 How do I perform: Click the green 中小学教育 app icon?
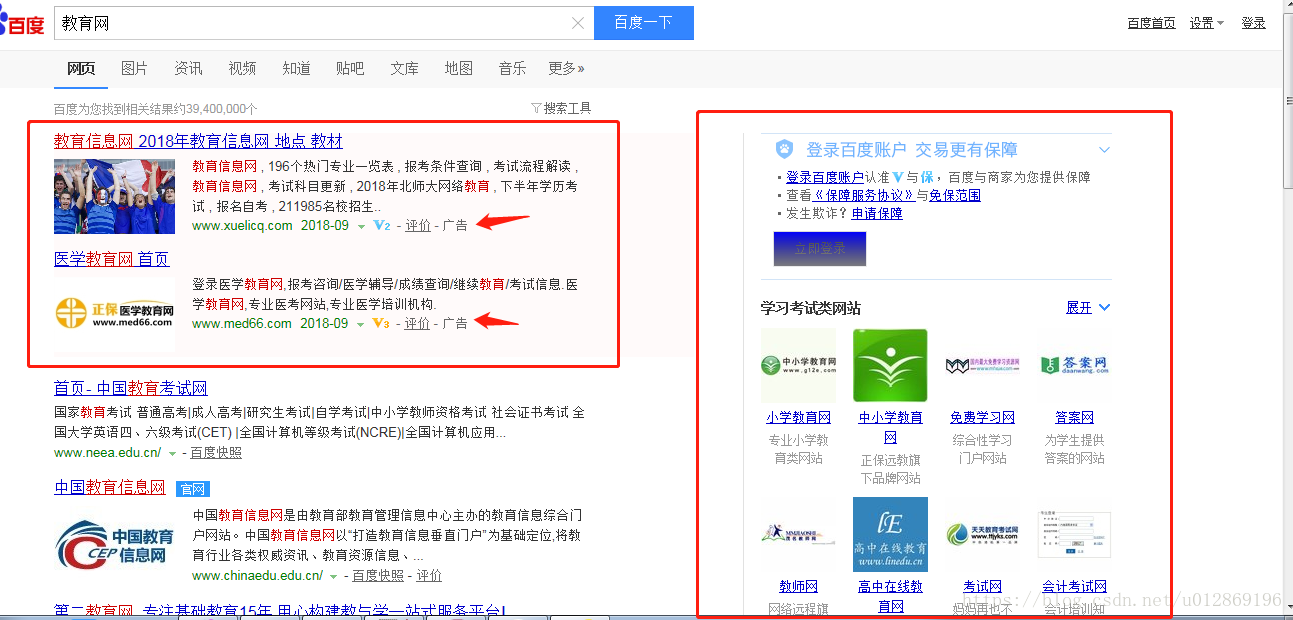tap(890, 365)
